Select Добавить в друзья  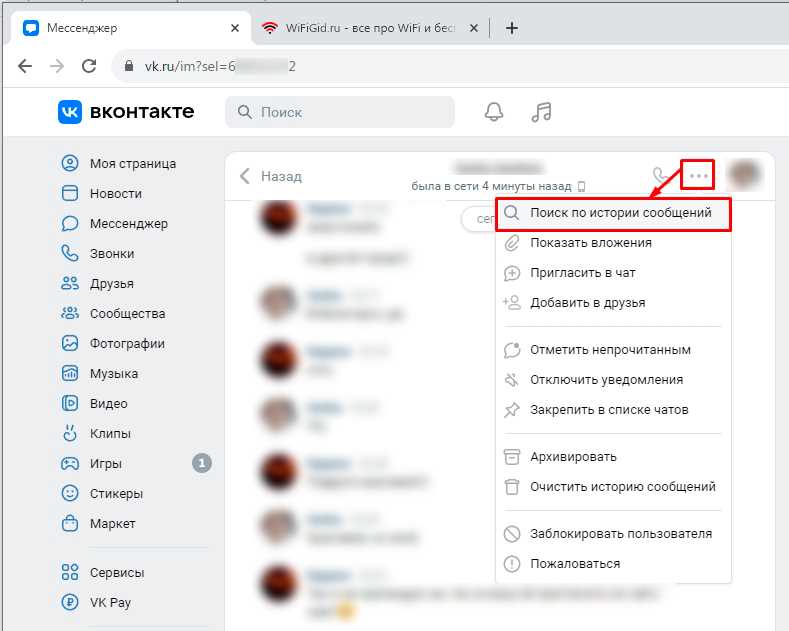tap(613, 302)
